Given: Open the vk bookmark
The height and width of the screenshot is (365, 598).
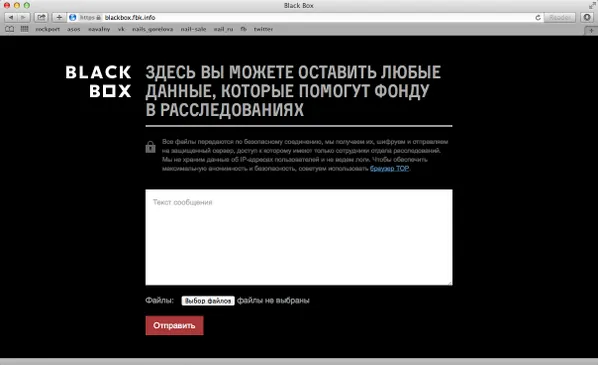Looking at the screenshot, I should (x=121, y=29).
